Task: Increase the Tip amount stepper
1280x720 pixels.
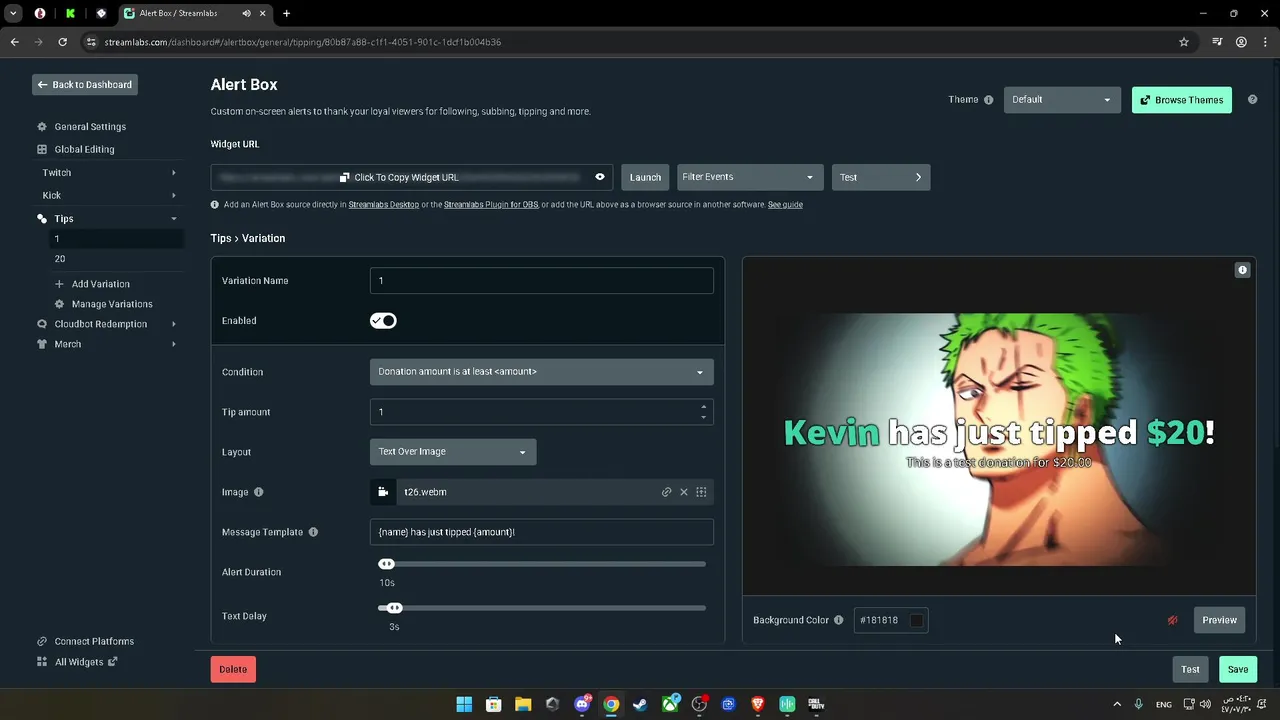Action: click(x=703, y=407)
